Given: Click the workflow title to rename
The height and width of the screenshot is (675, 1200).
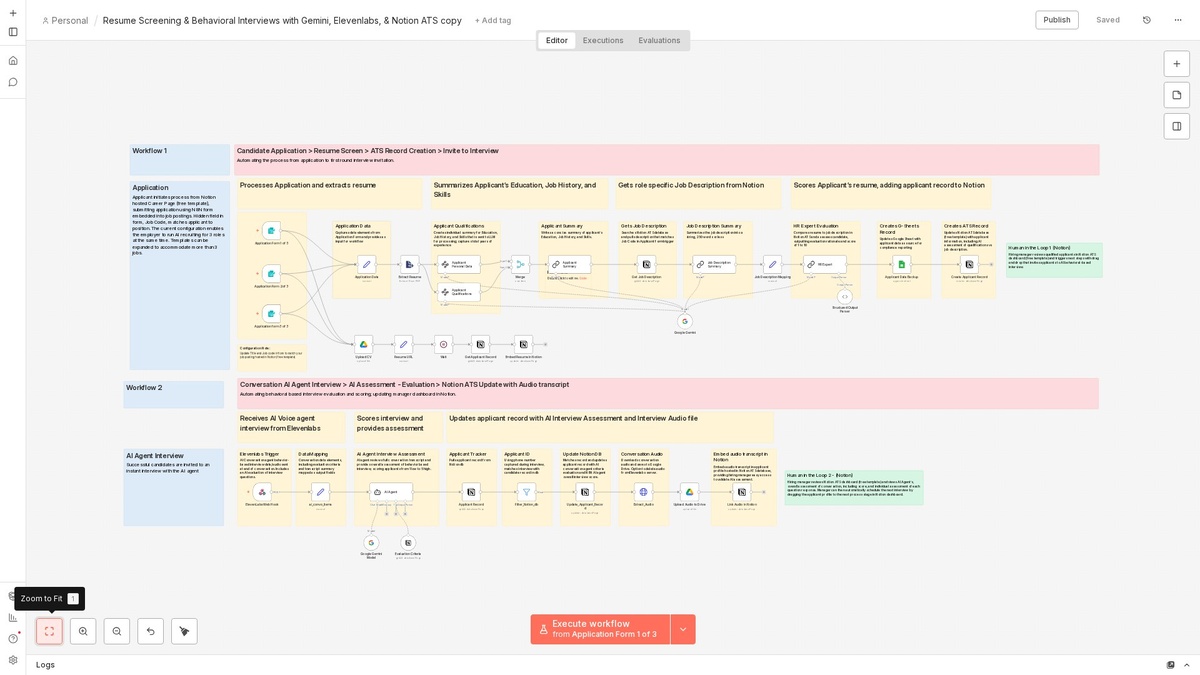Looking at the screenshot, I should coord(282,20).
